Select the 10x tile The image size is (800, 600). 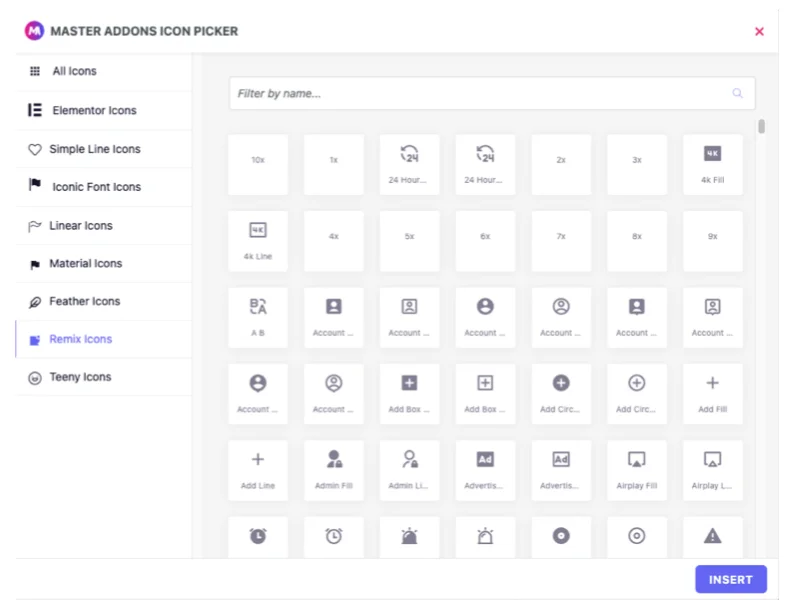point(258,164)
